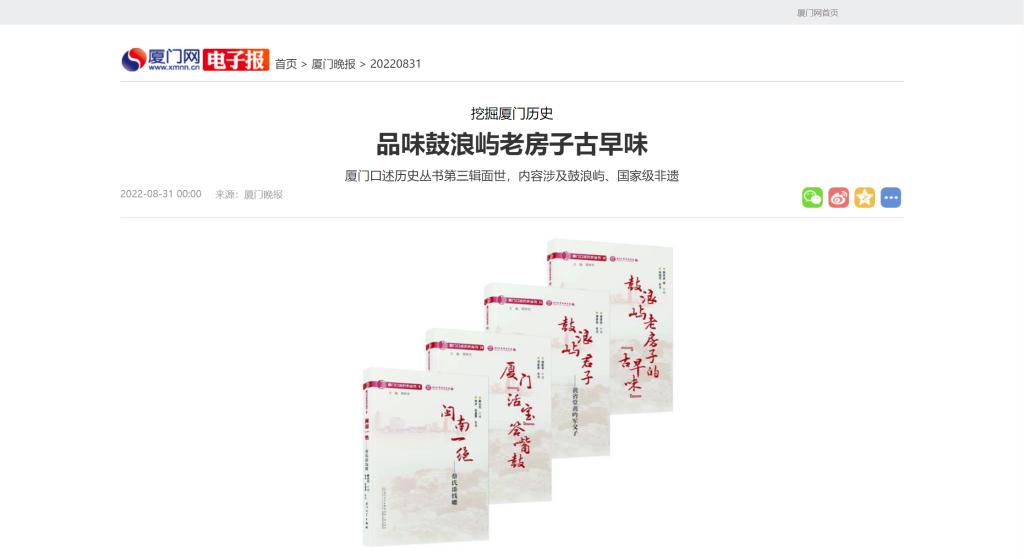Click the source label 来源：厦门晚报
1024x559 pixels.
point(249,194)
